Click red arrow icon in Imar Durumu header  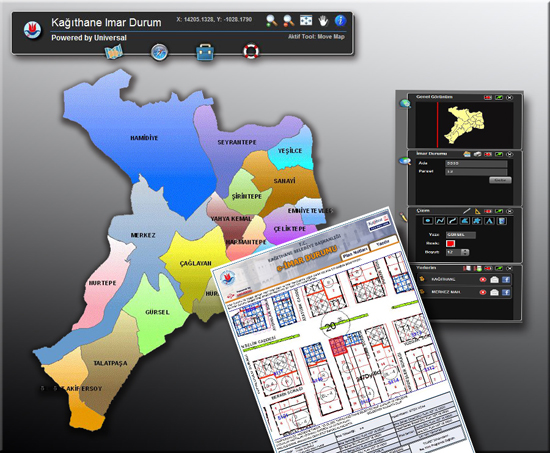pos(488,154)
